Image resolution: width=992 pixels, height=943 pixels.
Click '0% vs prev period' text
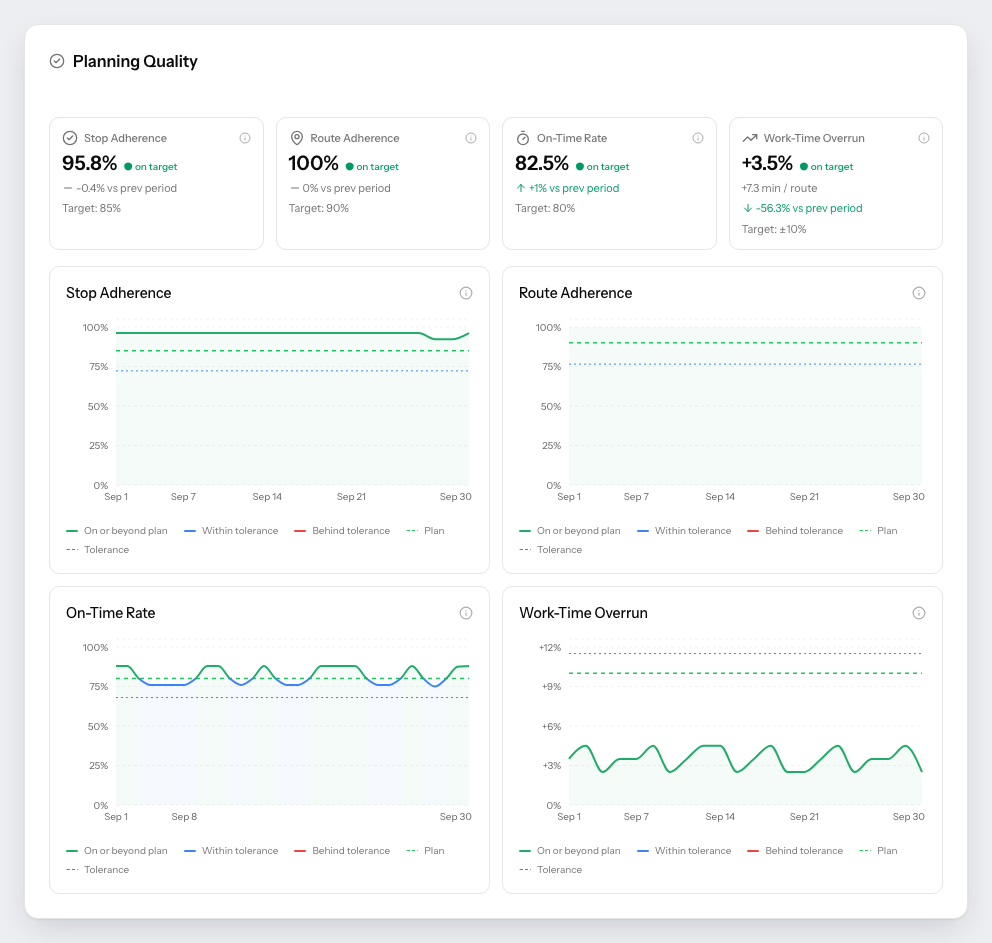coord(347,188)
